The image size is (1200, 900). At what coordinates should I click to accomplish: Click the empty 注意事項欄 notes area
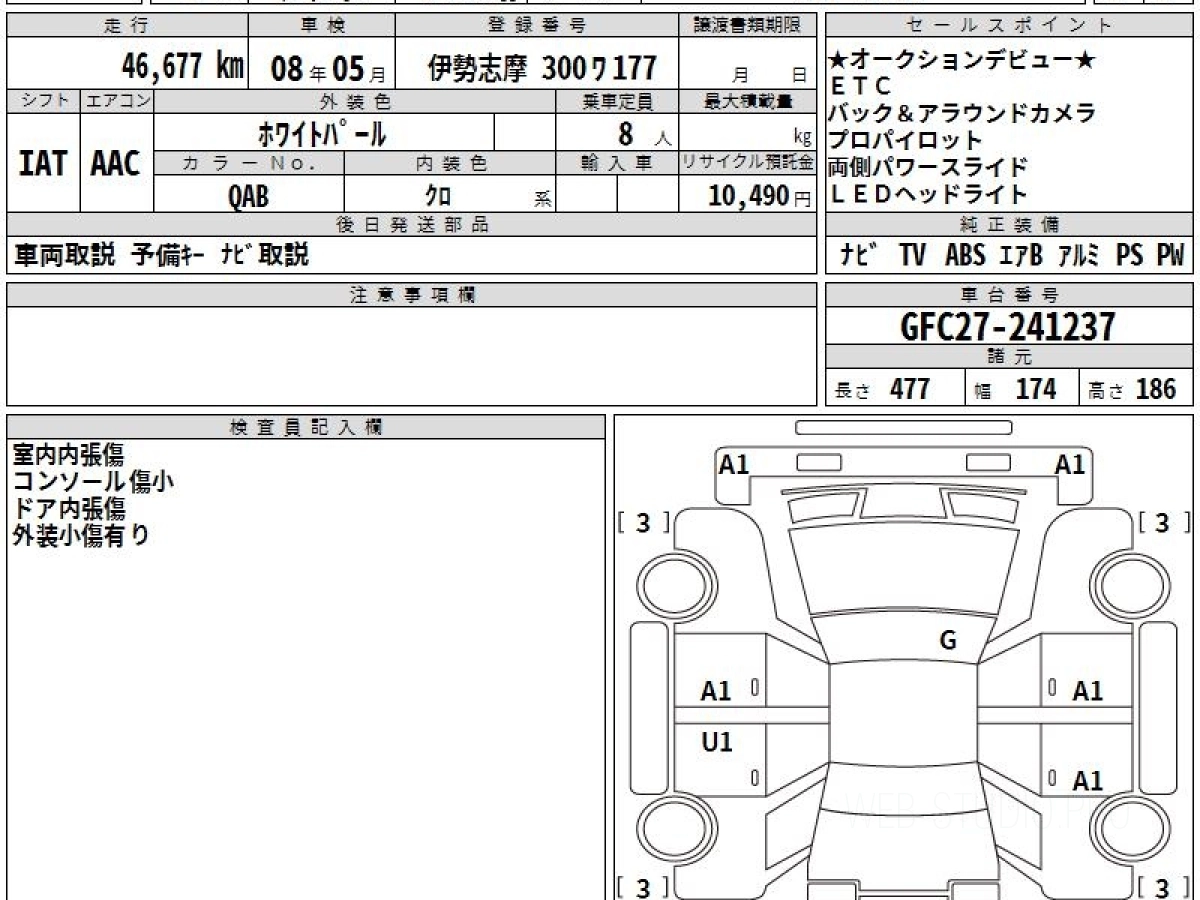pyautogui.click(x=411, y=355)
